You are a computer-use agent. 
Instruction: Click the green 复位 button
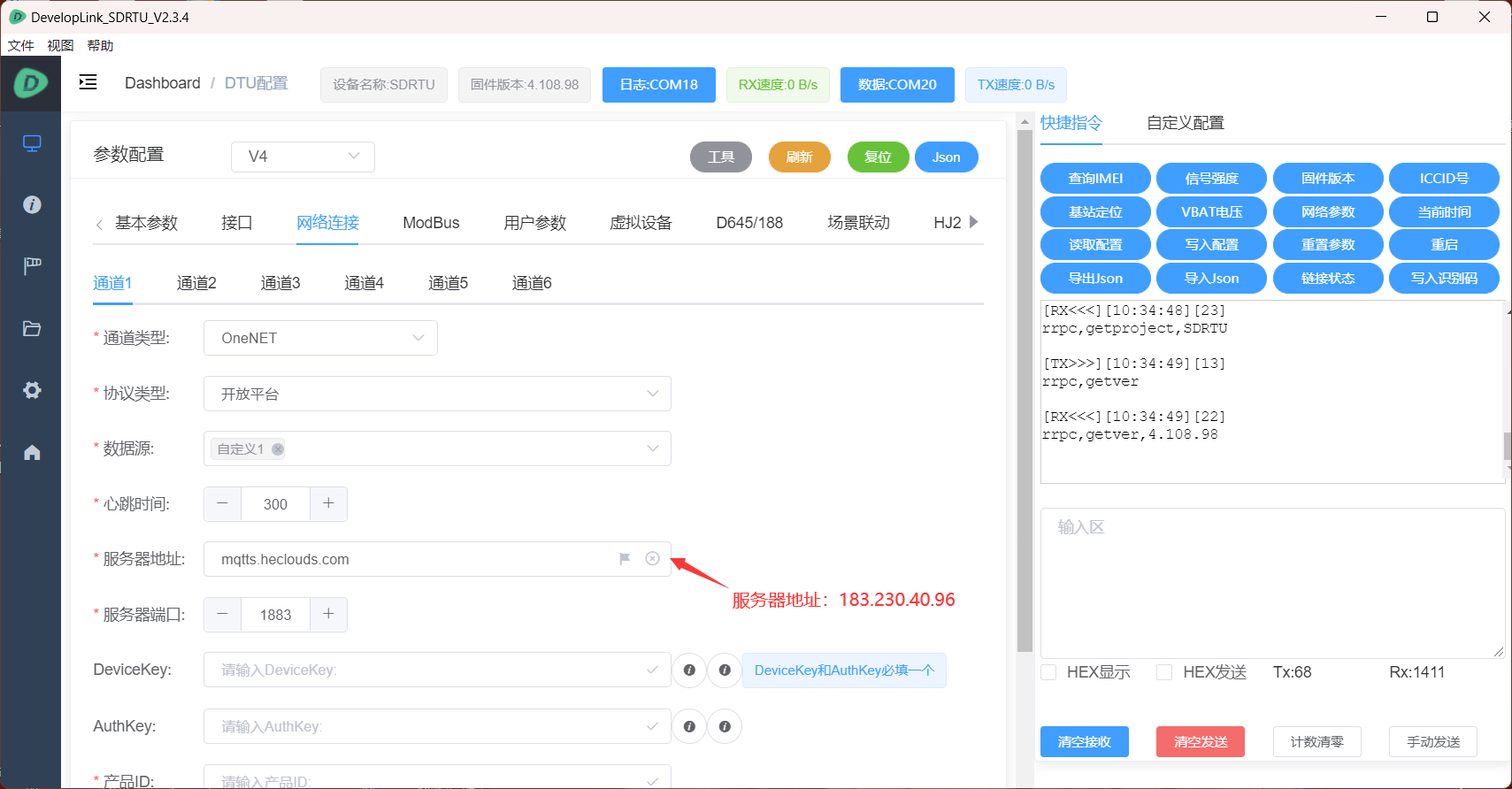(878, 157)
